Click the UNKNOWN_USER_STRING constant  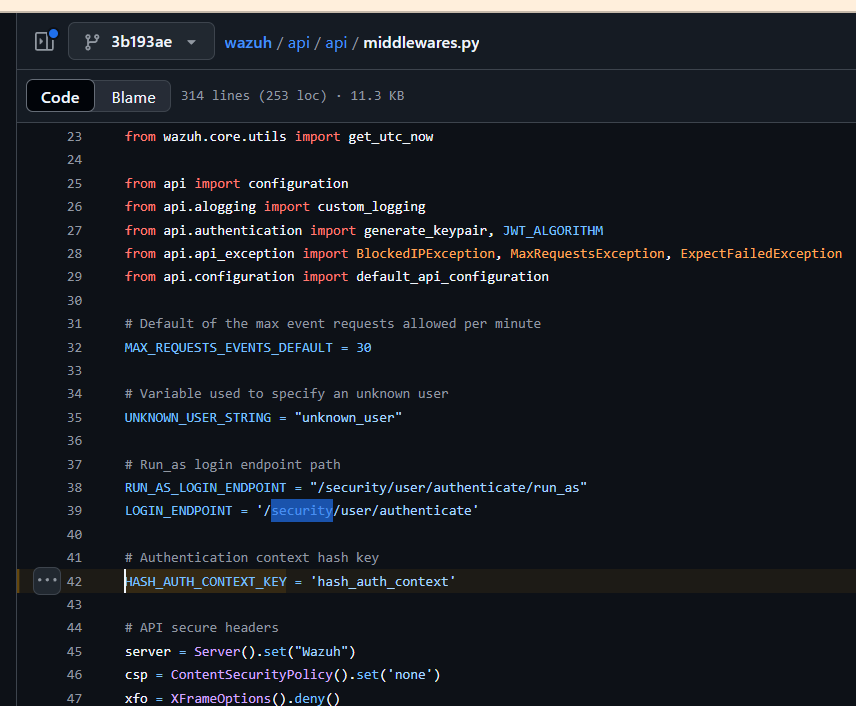pyautogui.click(x=198, y=417)
